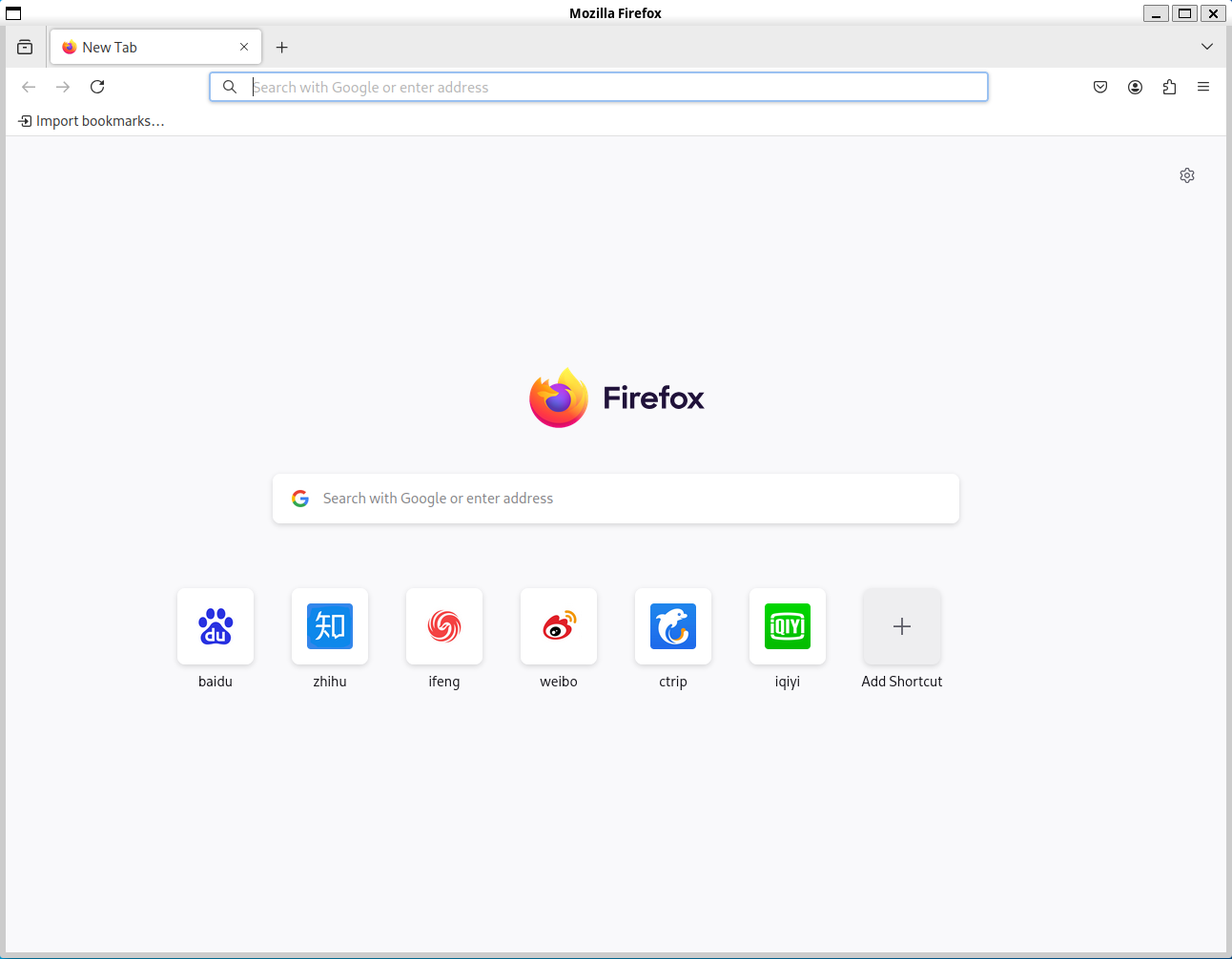1232x959 pixels.
Task: Click the center Search with Google box
Action: tap(616, 499)
